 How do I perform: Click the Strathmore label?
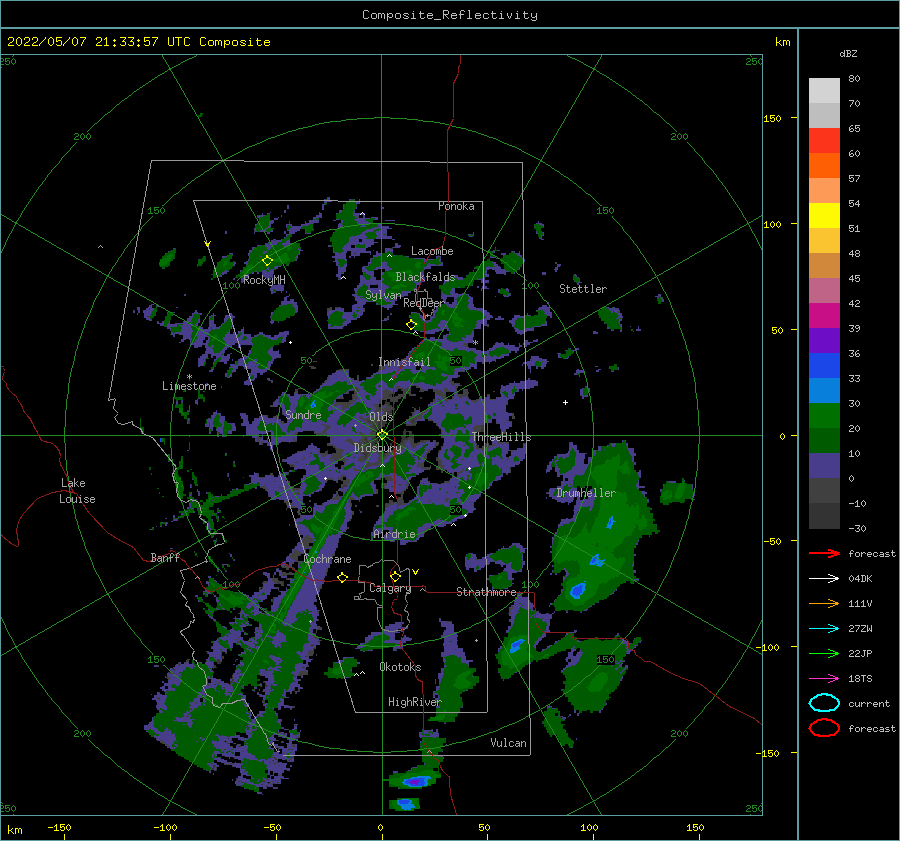click(486, 591)
